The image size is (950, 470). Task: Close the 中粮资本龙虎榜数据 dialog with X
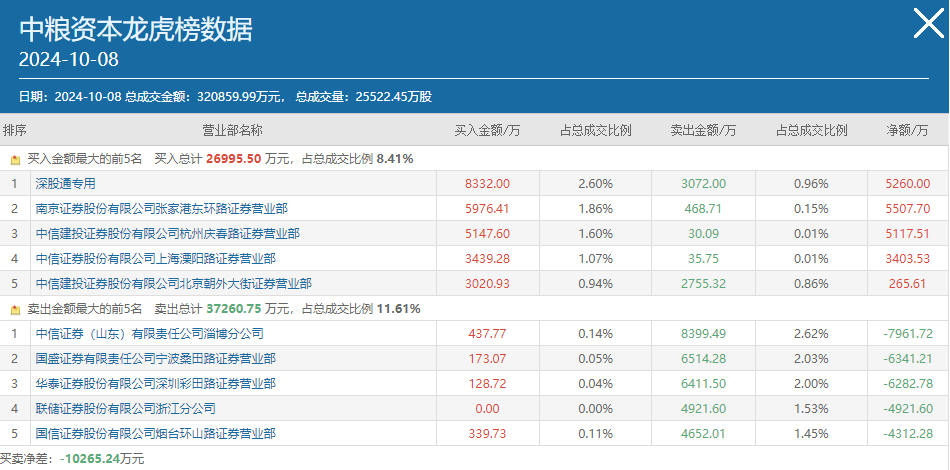(929, 24)
